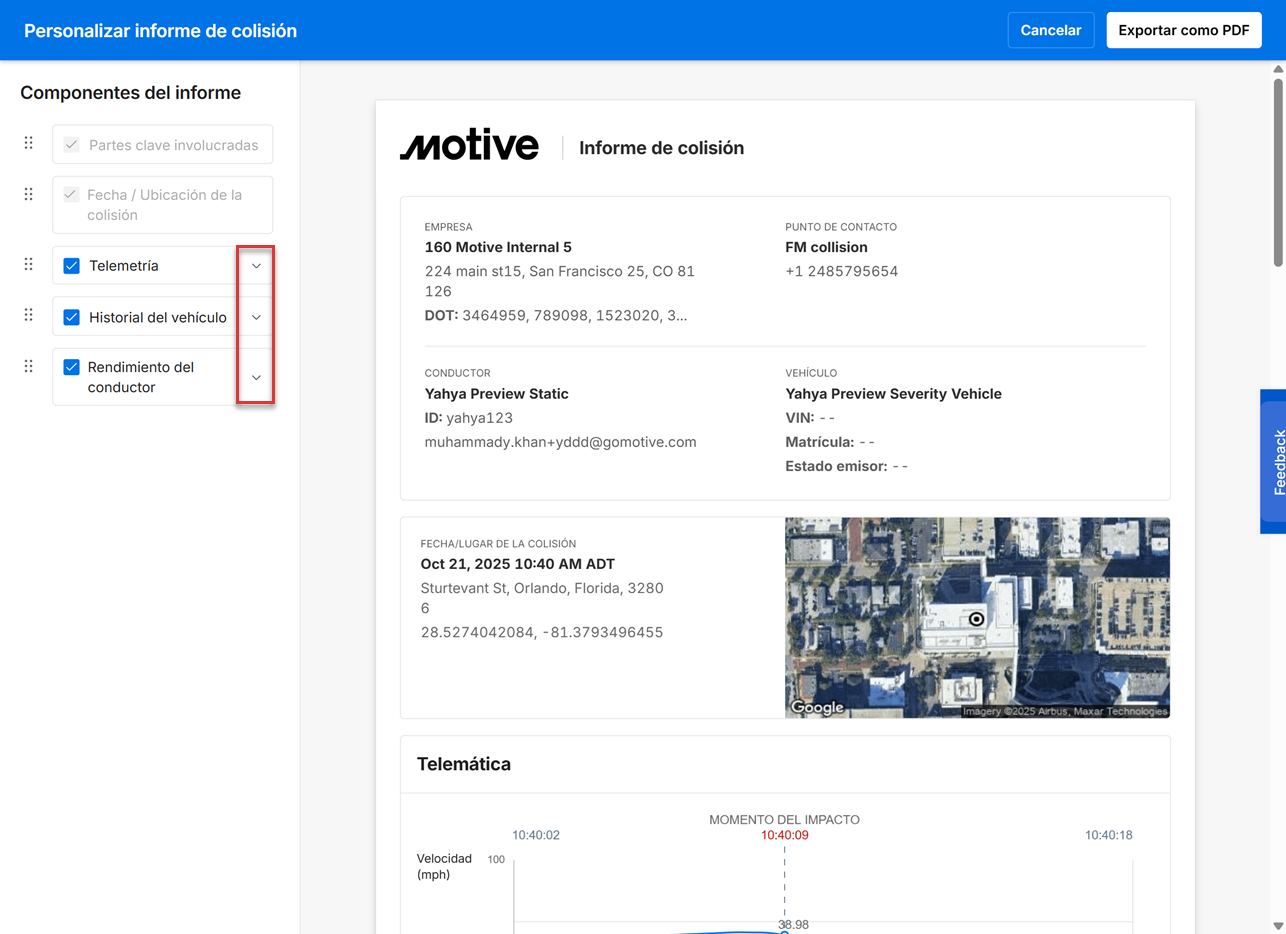
Task: Click drag handle next to Rendimiento del conductor
Action: 28,366
